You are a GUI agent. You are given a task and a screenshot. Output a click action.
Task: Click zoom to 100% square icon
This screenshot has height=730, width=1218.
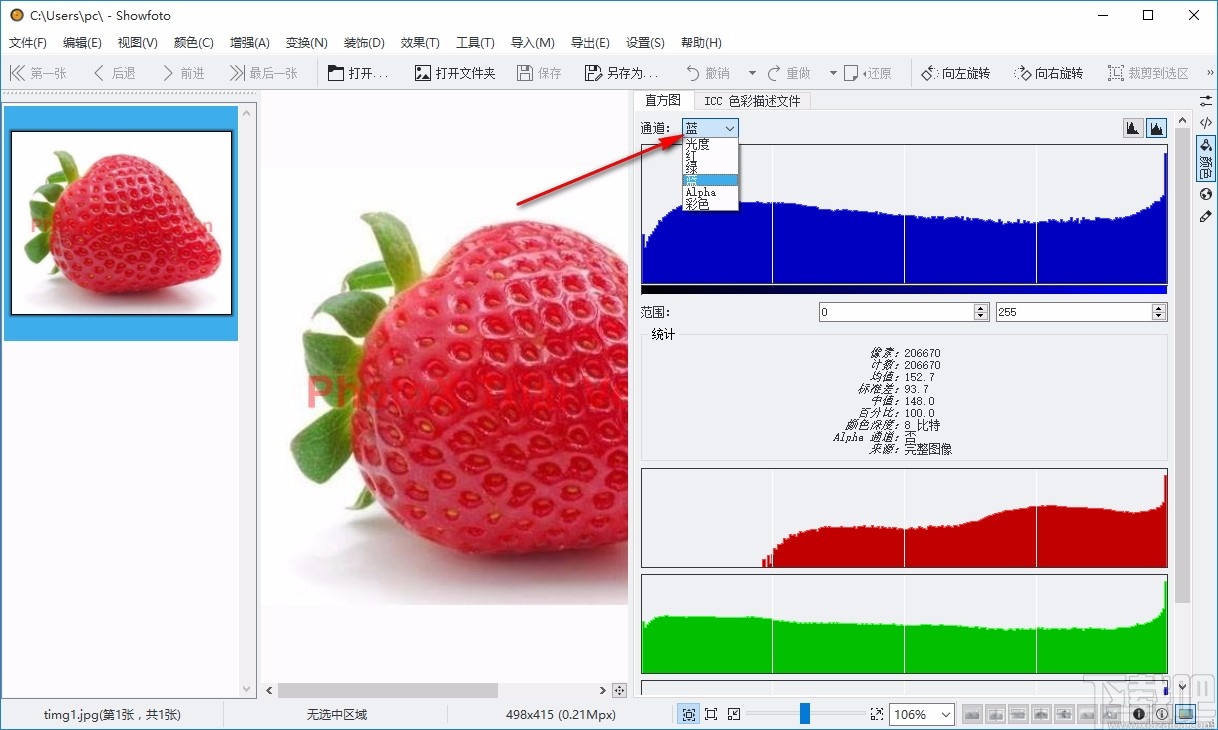pyautogui.click(x=711, y=714)
